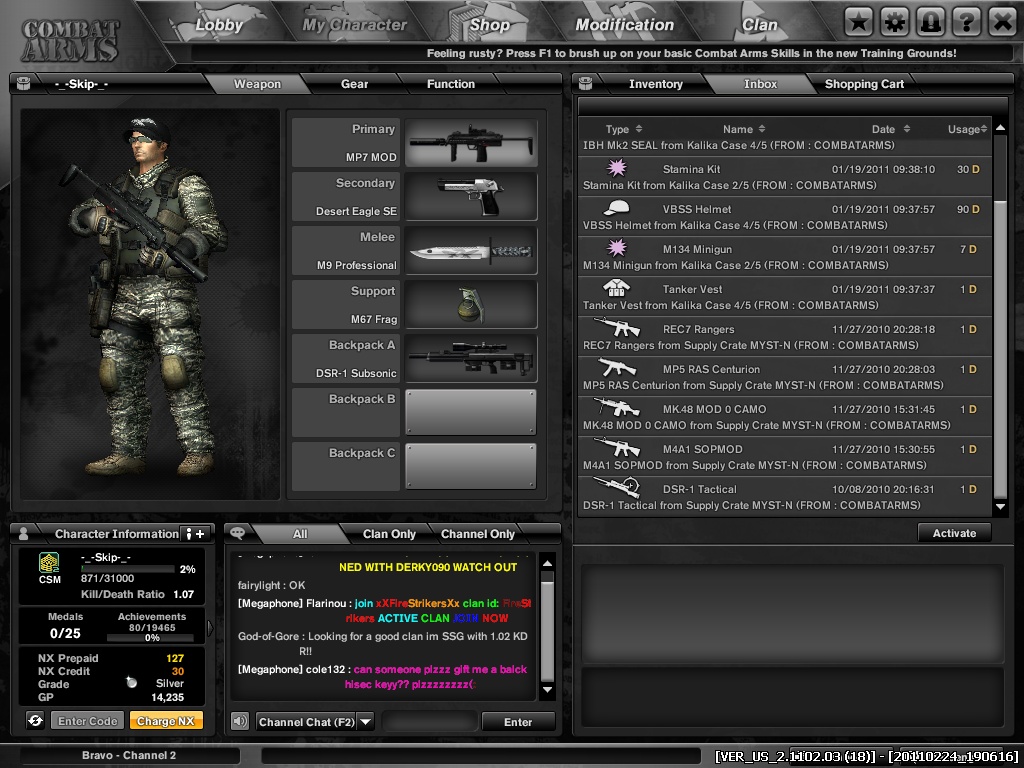Image resolution: width=1024 pixels, height=768 pixels.
Task: Mute chat with the speaker icon
Action: [240, 721]
